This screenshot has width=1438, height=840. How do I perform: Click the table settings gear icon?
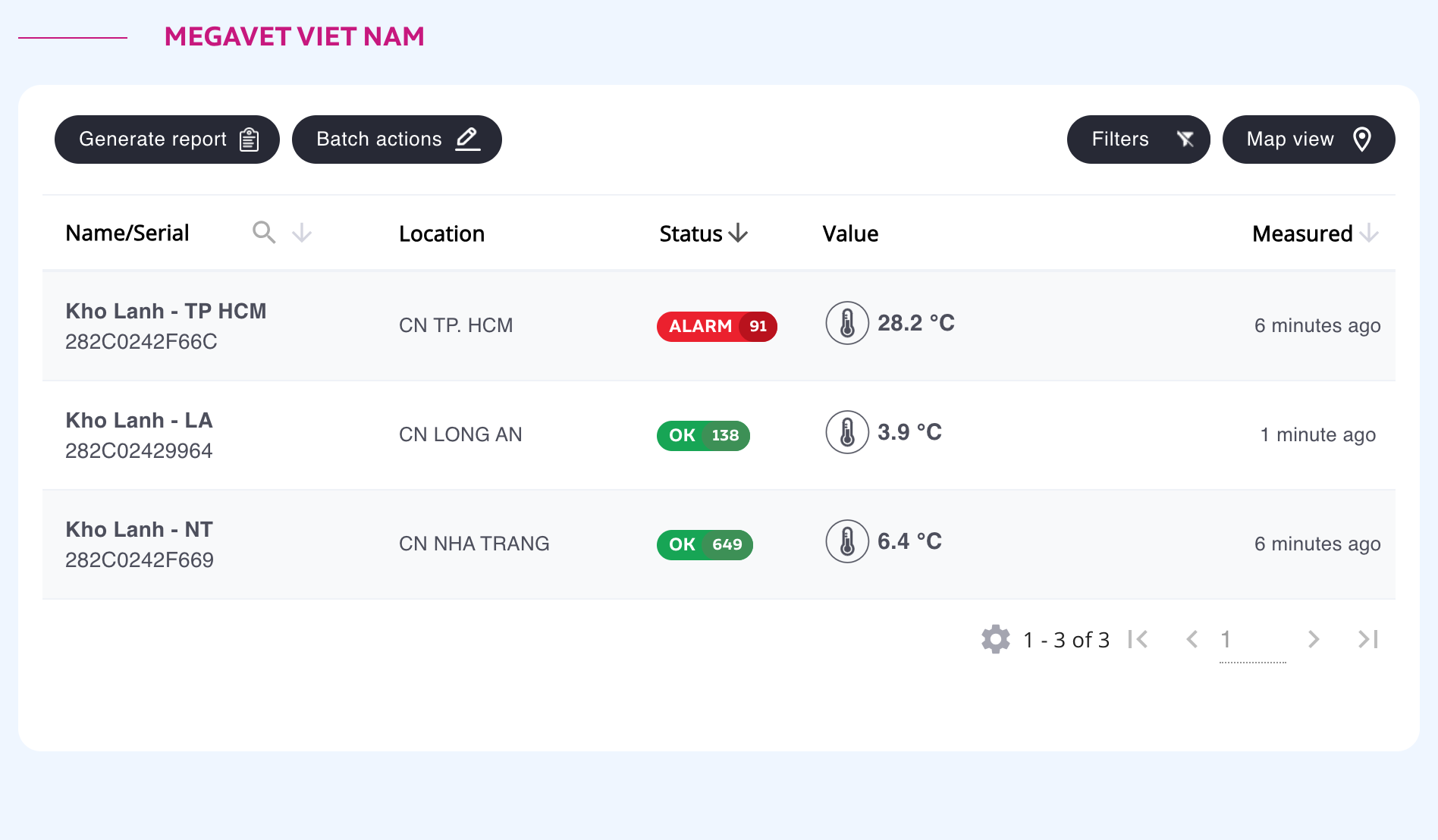[x=996, y=639]
